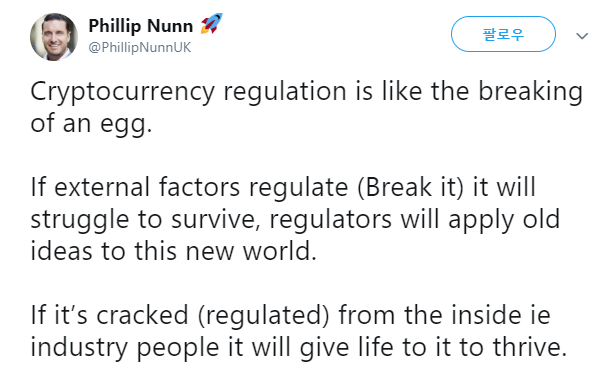Click the word 'cracked' in the tweet

point(142,315)
